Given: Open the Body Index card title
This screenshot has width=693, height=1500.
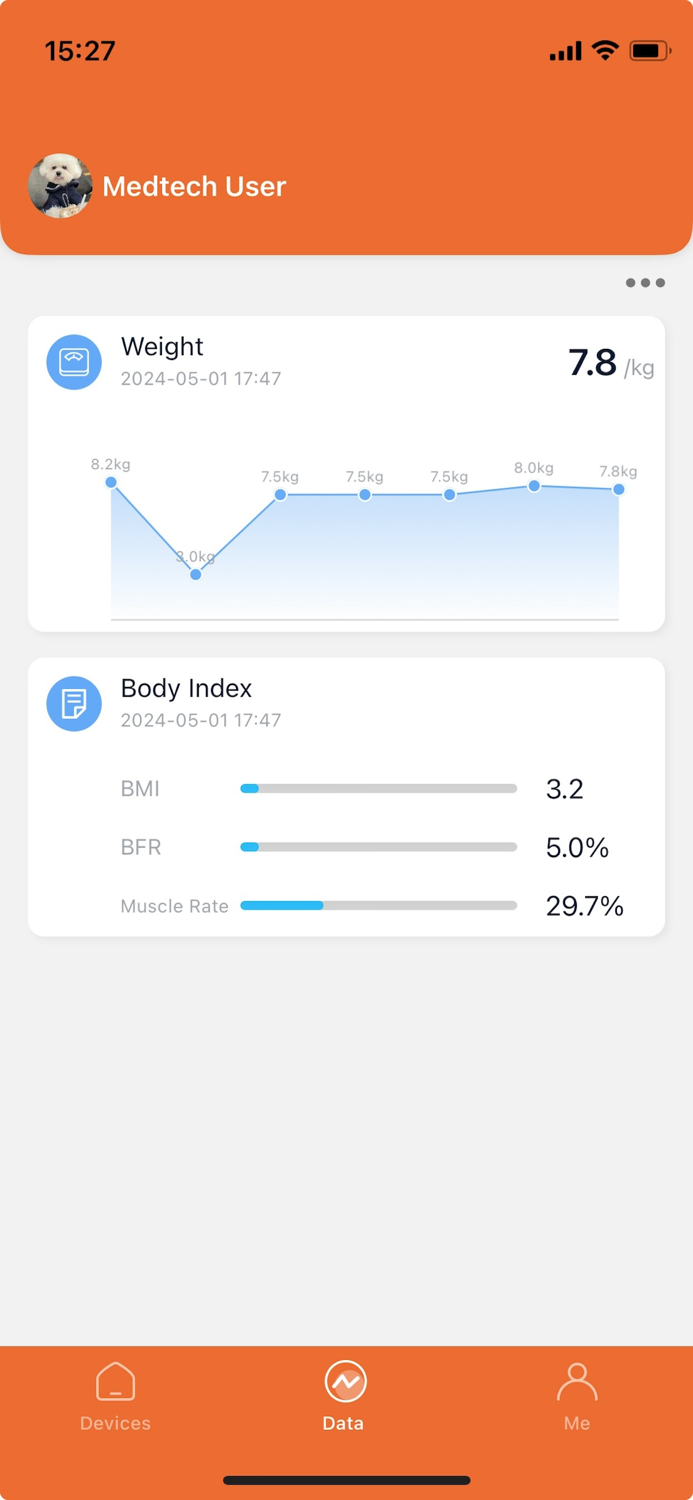Looking at the screenshot, I should [x=186, y=688].
